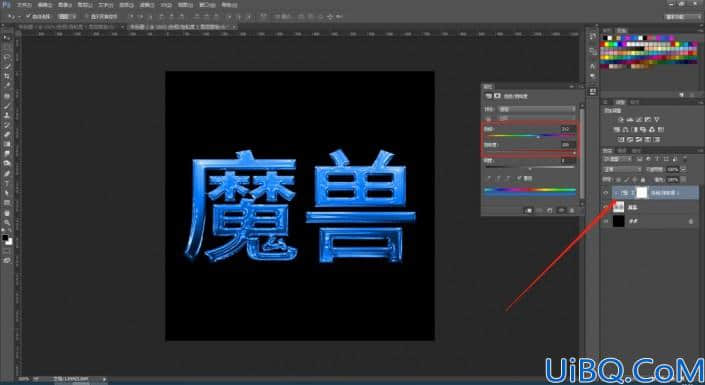
Task: Open the Opacity slider dropdown arrow
Action: pyautogui.click(x=683, y=170)
